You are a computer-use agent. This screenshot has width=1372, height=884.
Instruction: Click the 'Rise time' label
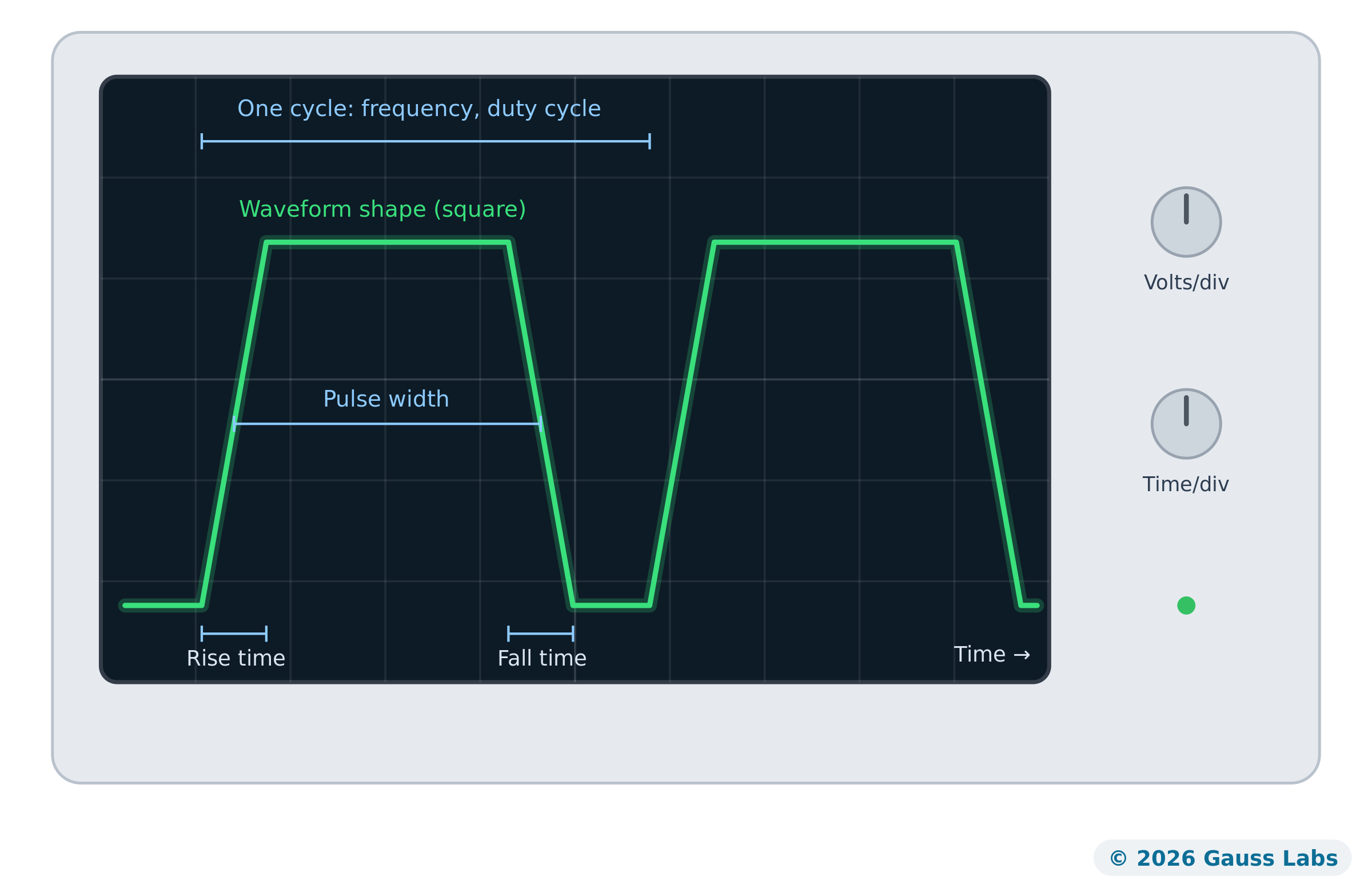pyautogui.click(x=236, y=658)
